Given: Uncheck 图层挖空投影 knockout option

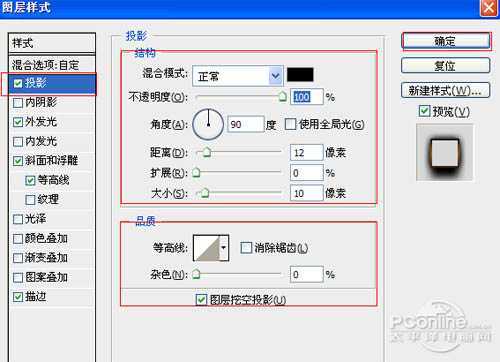Looking at the screenshot, I should pyautogui.click(x=201, y=300).
